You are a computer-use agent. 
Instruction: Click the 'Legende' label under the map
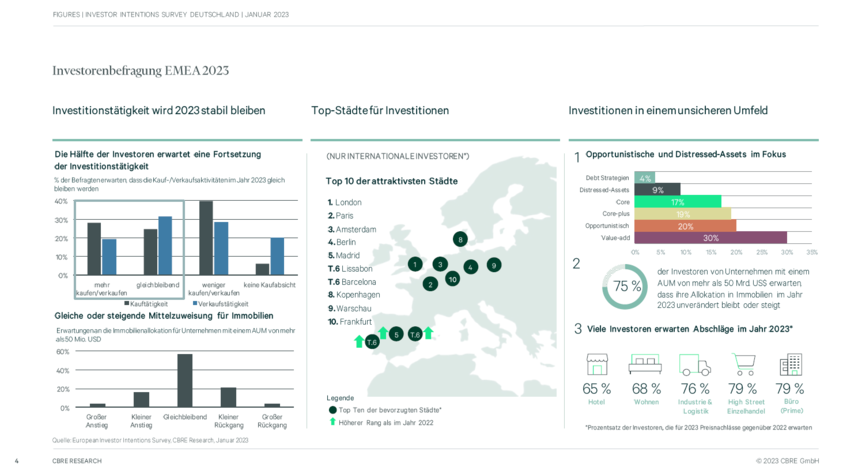pos(340,398)
